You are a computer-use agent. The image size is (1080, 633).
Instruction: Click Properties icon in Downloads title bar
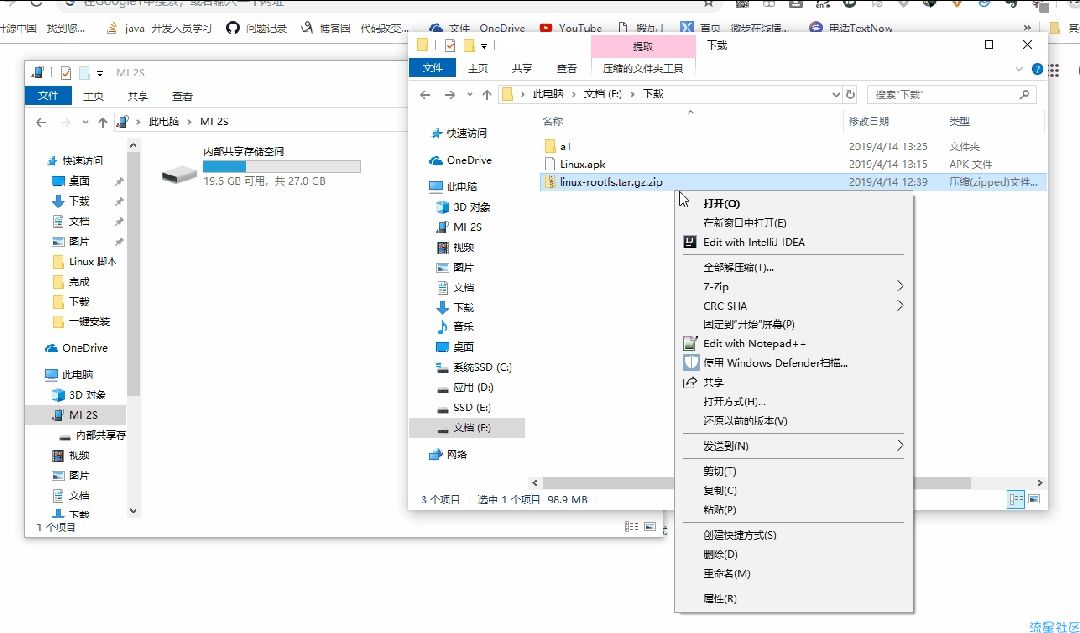tap(450, 45)
